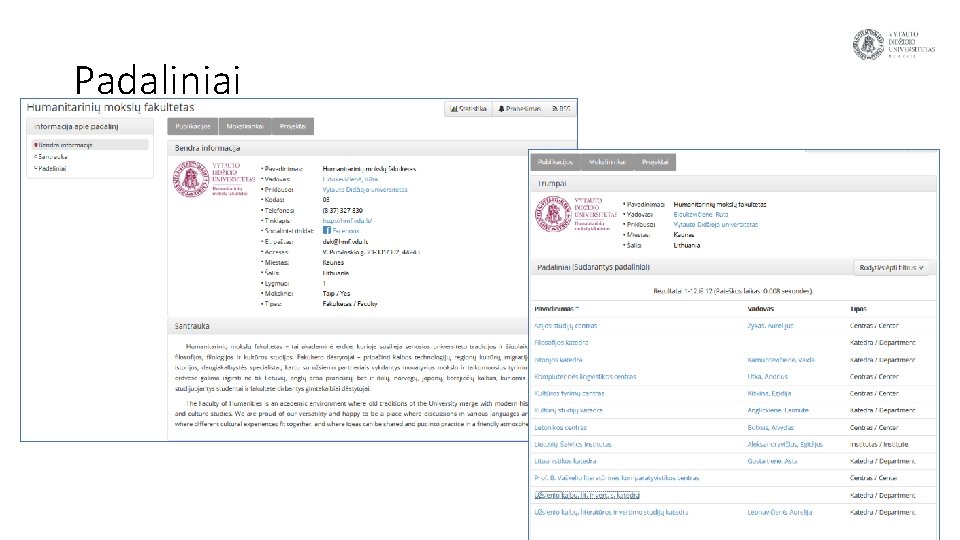Open head Aleksandravičius, Egidijus link
Screen dimensions: 960x540
pyautogui.click(x=785, y=444)
